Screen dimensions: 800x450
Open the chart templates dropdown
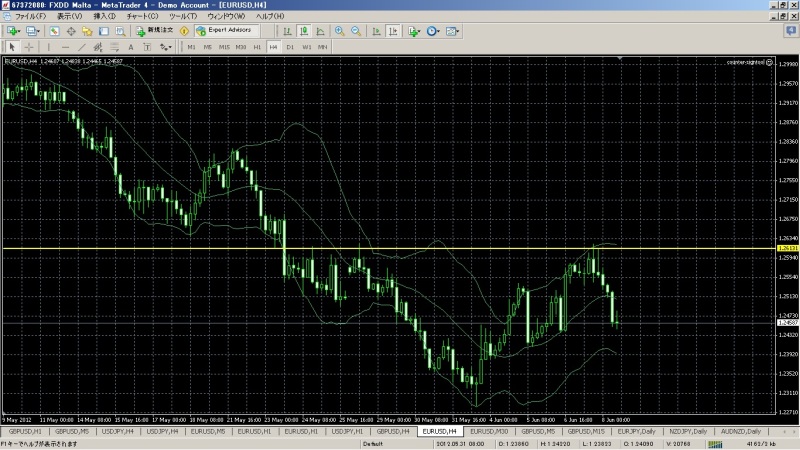pos(456,31)
